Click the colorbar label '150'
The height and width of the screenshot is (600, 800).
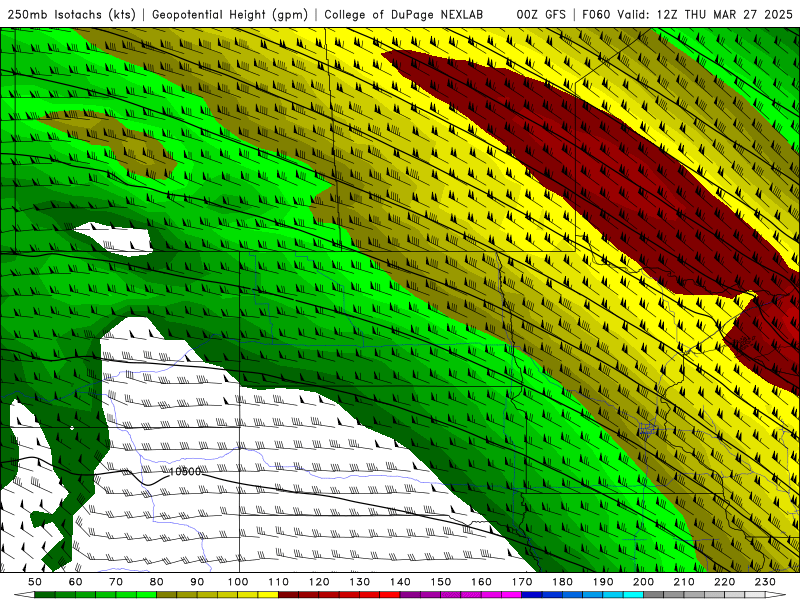click(x=441, y=582)
